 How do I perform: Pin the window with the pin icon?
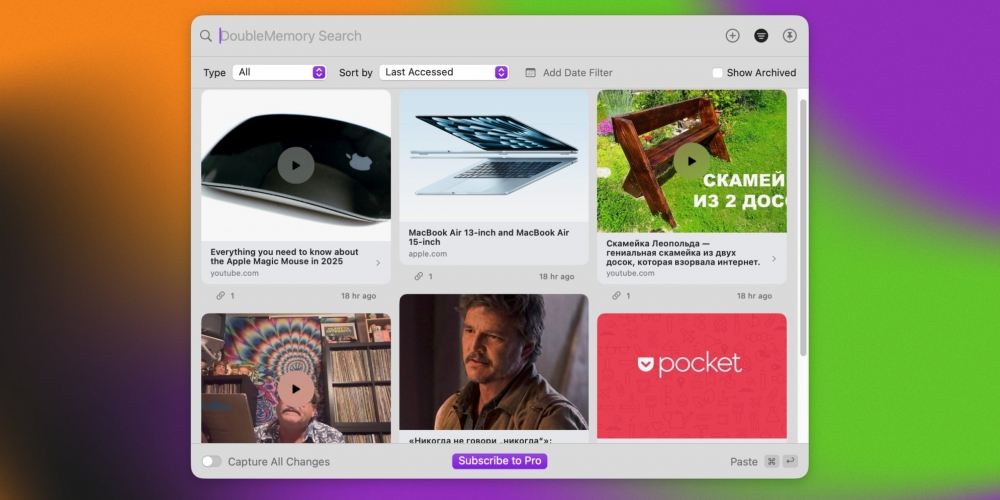coord(790,36)
